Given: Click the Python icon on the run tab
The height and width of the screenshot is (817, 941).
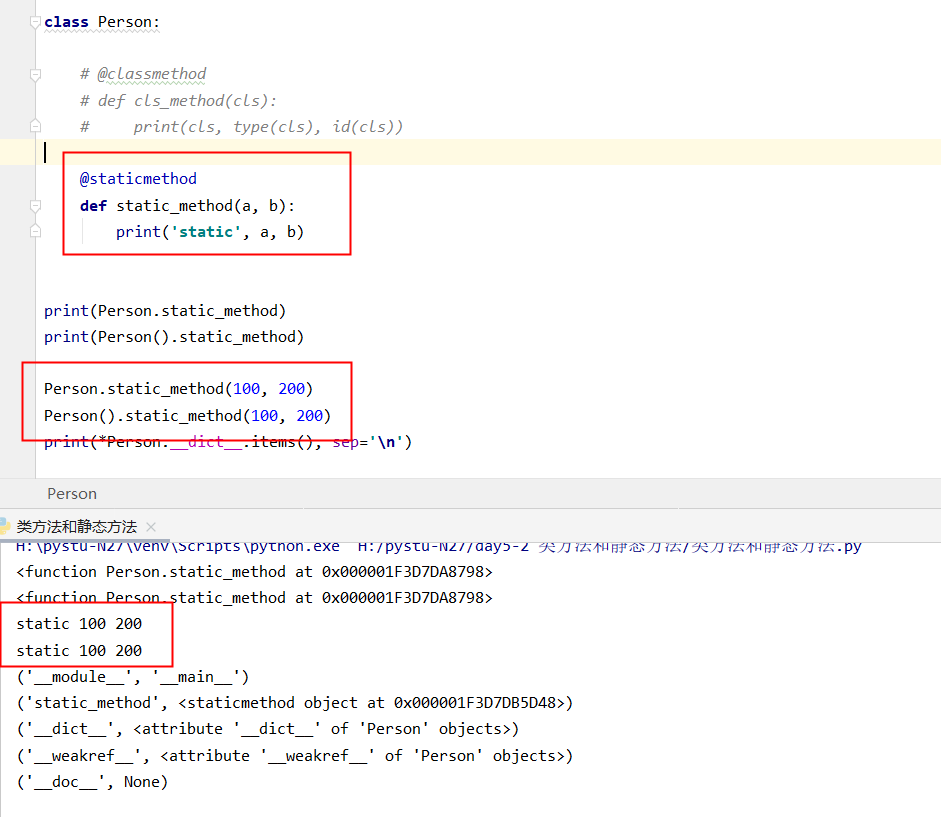Looking at the screenshot, I should coord(5,527).
